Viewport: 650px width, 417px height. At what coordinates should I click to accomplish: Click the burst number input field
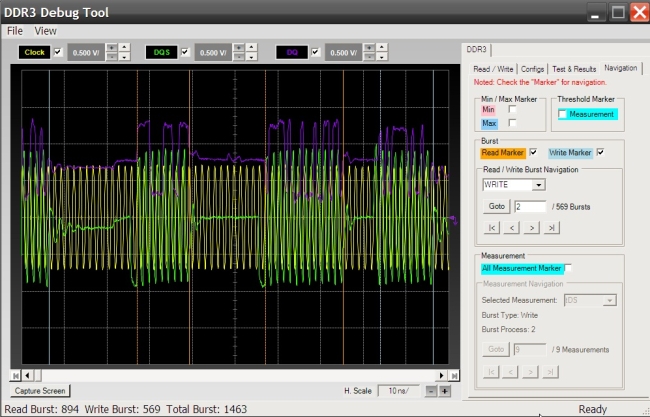tap(530, 206)
